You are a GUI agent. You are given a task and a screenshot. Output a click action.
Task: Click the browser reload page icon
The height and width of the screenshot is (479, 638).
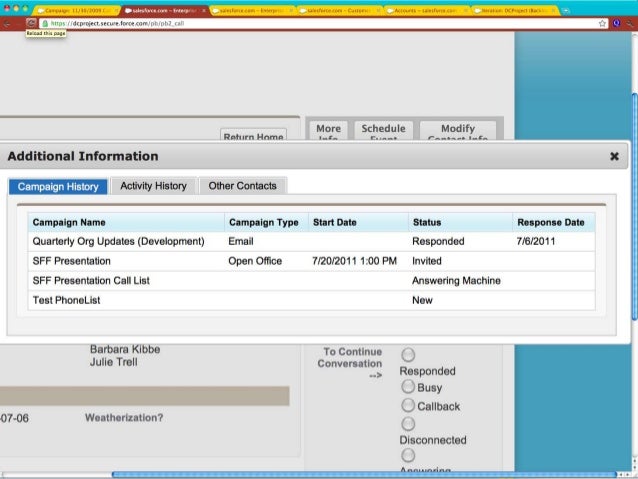point(31,22)
